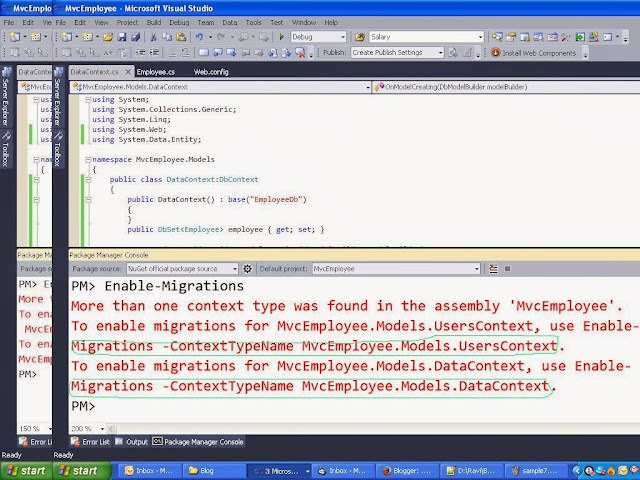Comment out selected lines icon
This screenshot has width=640, height=480.
[x=172, y=53]
